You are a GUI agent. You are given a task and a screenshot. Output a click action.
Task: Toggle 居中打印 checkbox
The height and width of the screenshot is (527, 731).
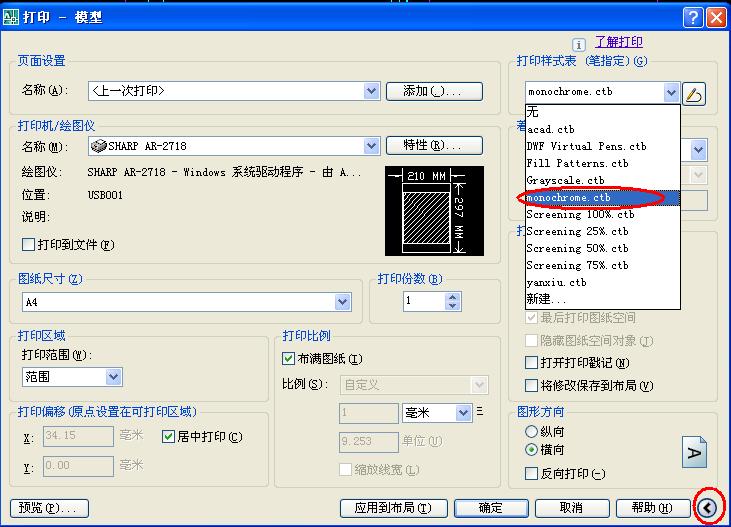click(x=168, y=437)
